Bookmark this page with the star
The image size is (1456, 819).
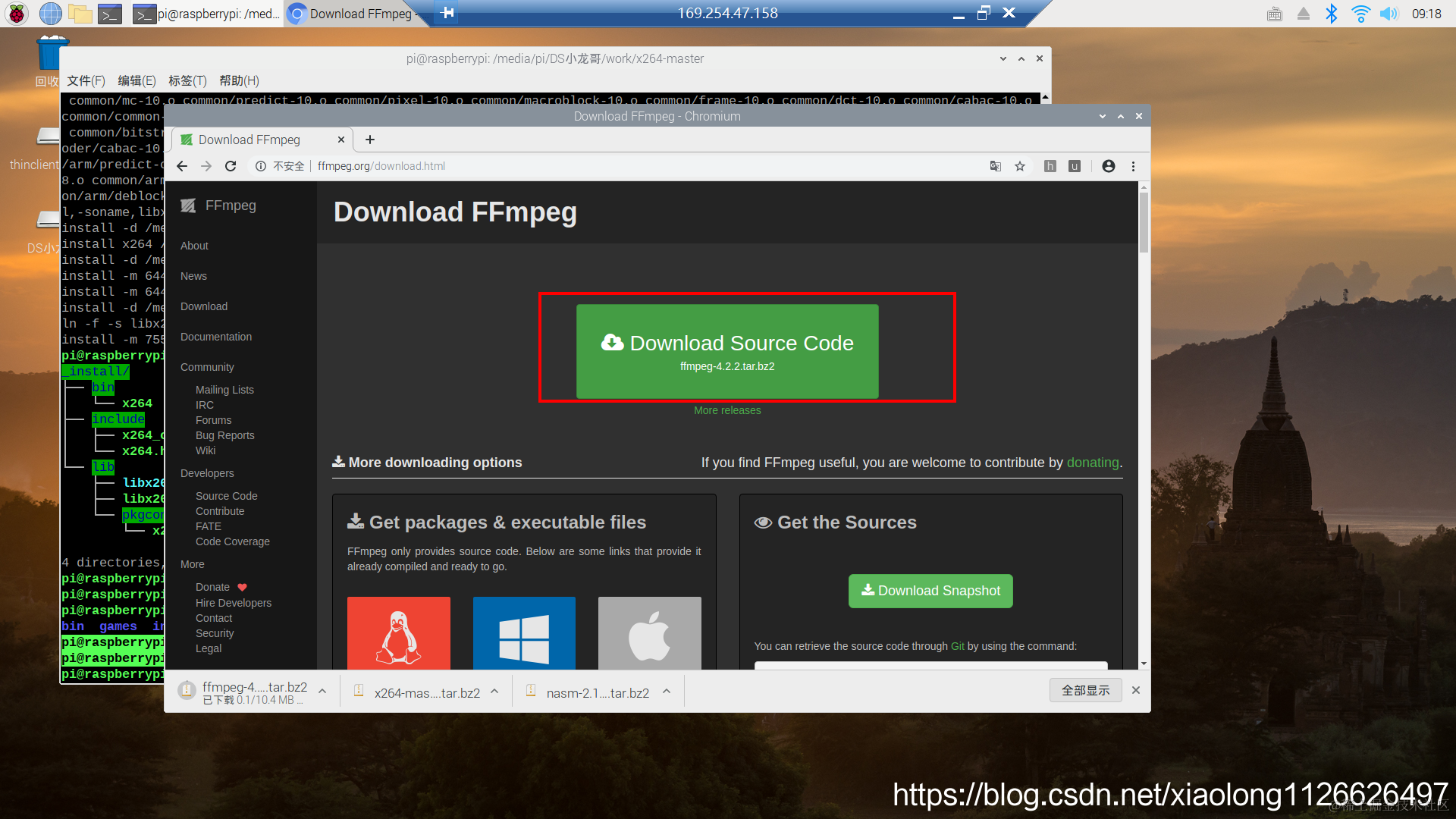point(1020,166)
